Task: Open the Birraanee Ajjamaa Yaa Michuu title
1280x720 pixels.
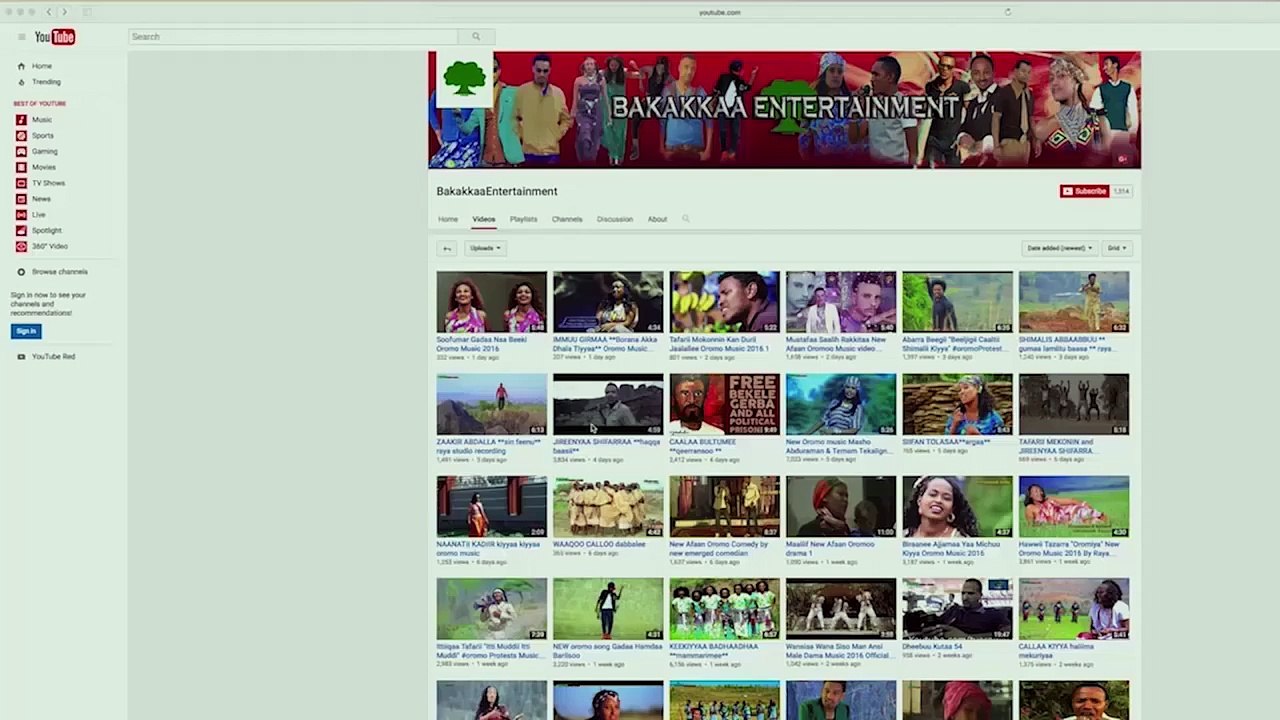Action: [952, 549]
